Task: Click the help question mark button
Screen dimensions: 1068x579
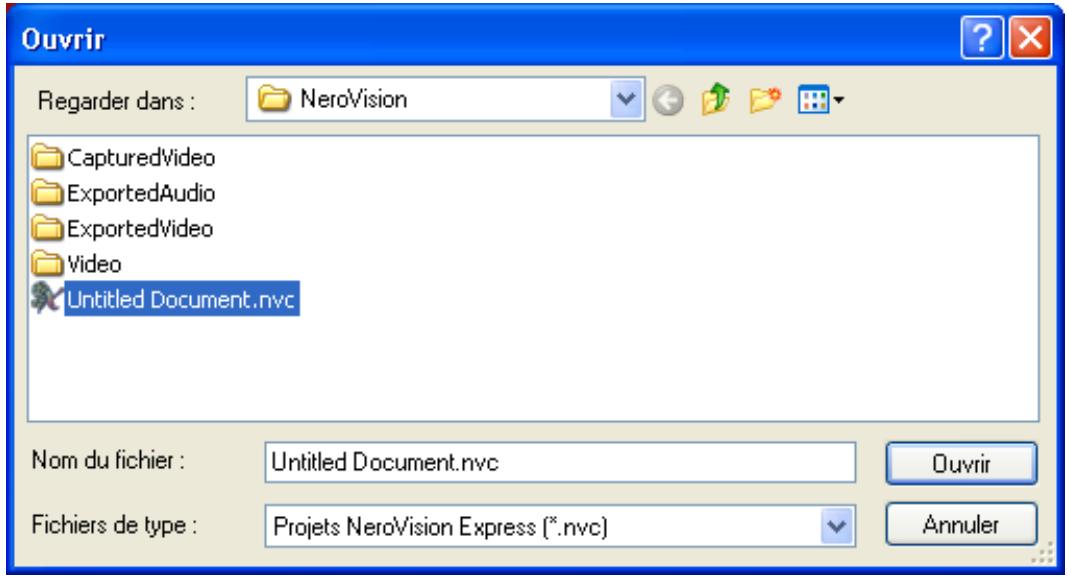Action: pyautogui.click(x=981, y=38)
